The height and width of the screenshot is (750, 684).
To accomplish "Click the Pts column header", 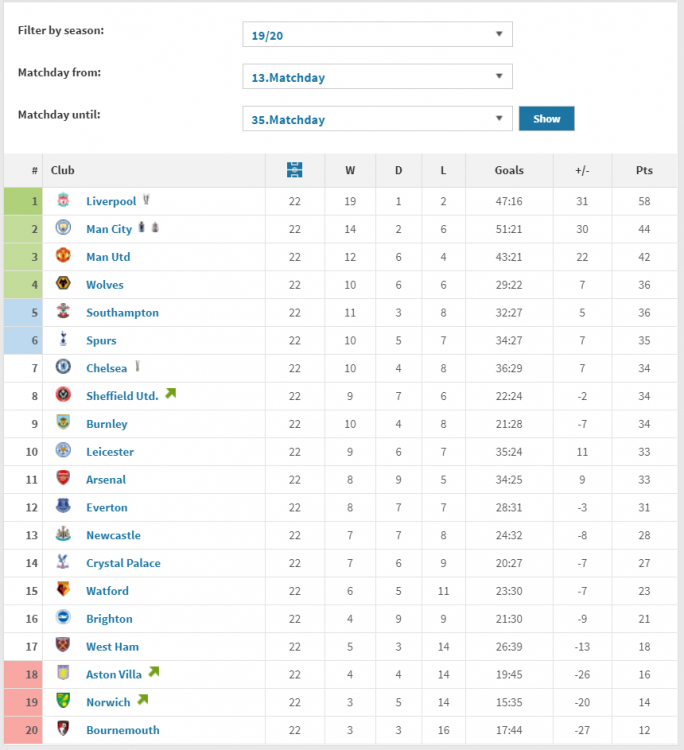I will click(x=644, y=170).
